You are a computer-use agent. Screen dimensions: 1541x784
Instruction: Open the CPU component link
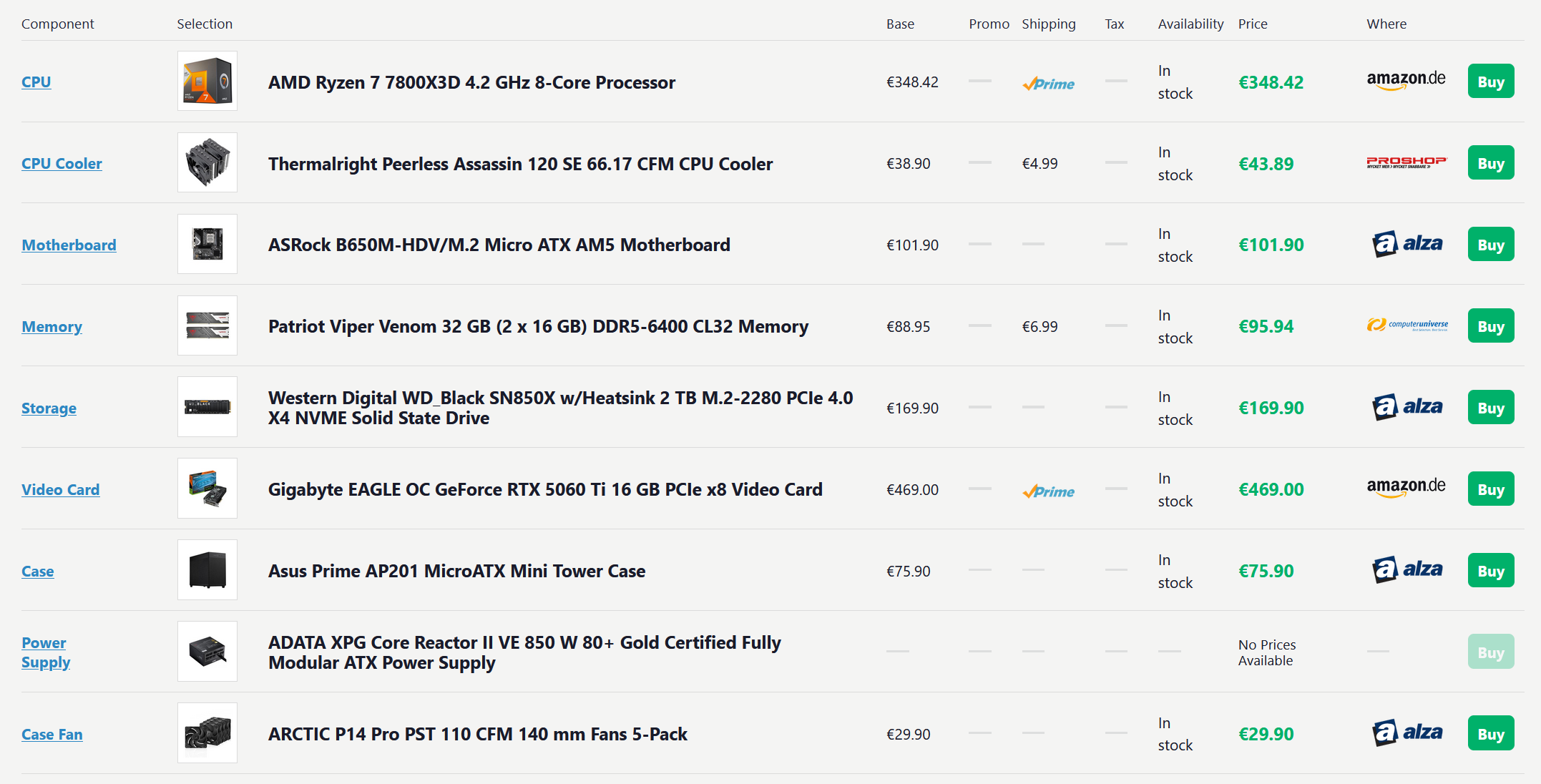pos(36,82)
